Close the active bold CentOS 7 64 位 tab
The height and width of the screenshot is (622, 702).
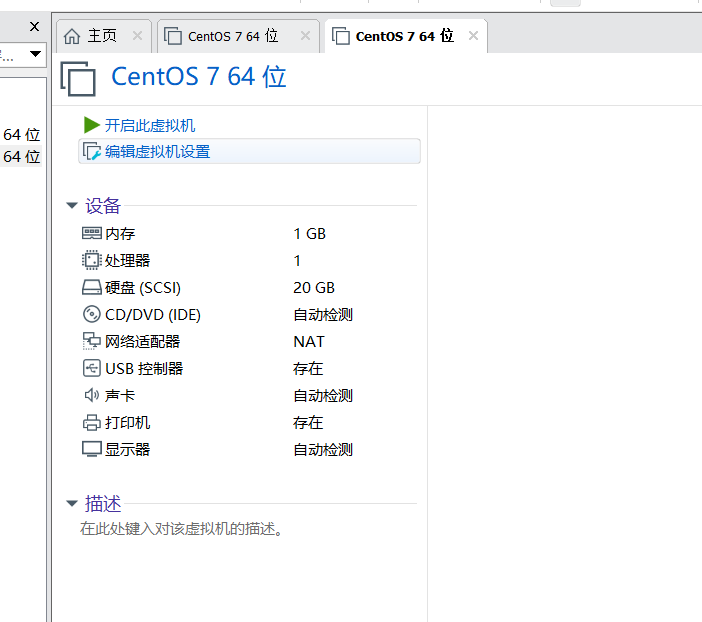click(473, 36)
